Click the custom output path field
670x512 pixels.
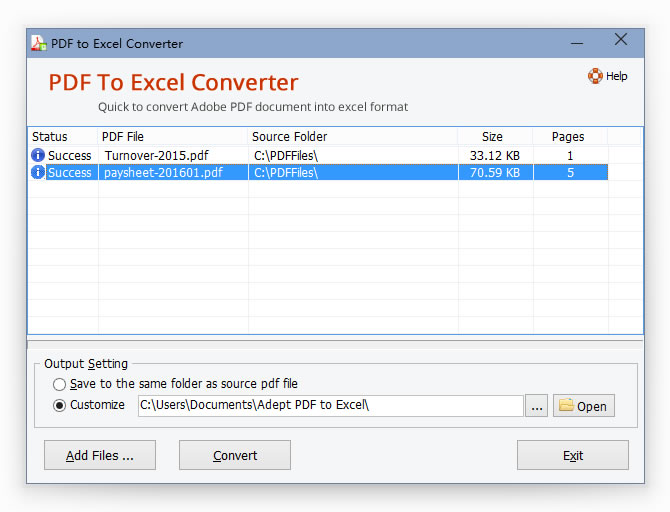pyautogui.click(x=329, y=405)
